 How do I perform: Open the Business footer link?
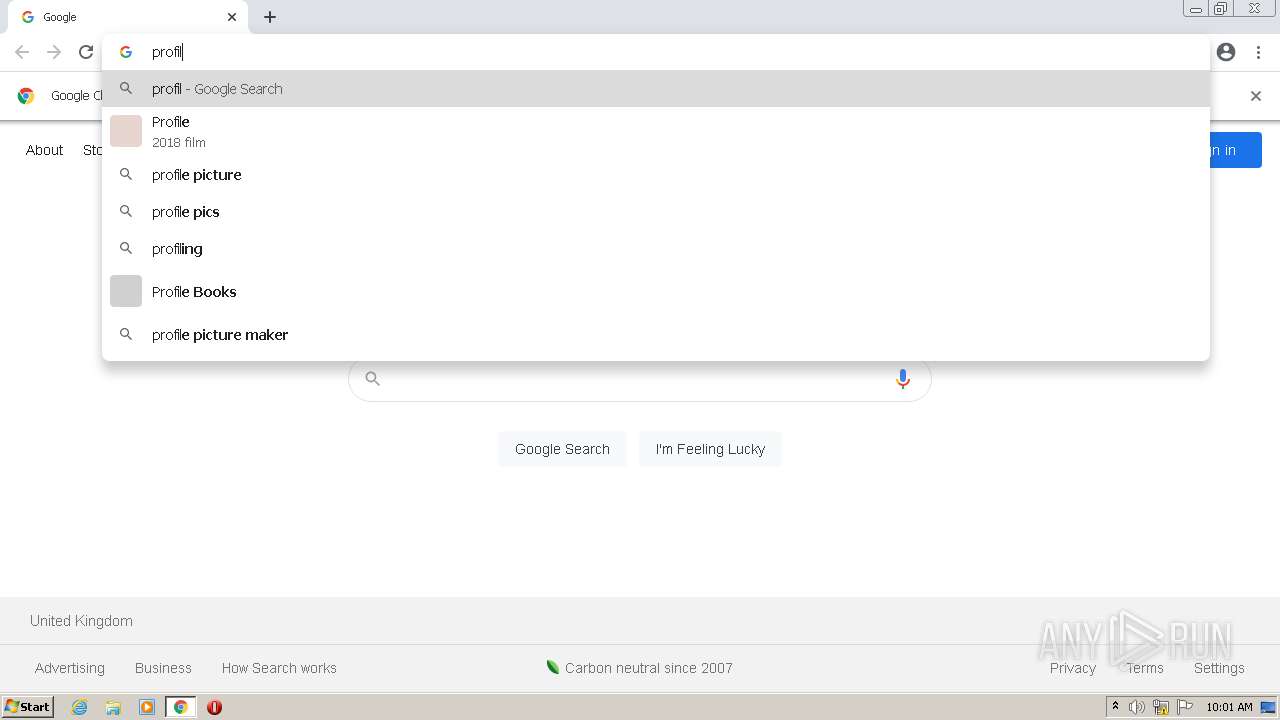[163, 668]
